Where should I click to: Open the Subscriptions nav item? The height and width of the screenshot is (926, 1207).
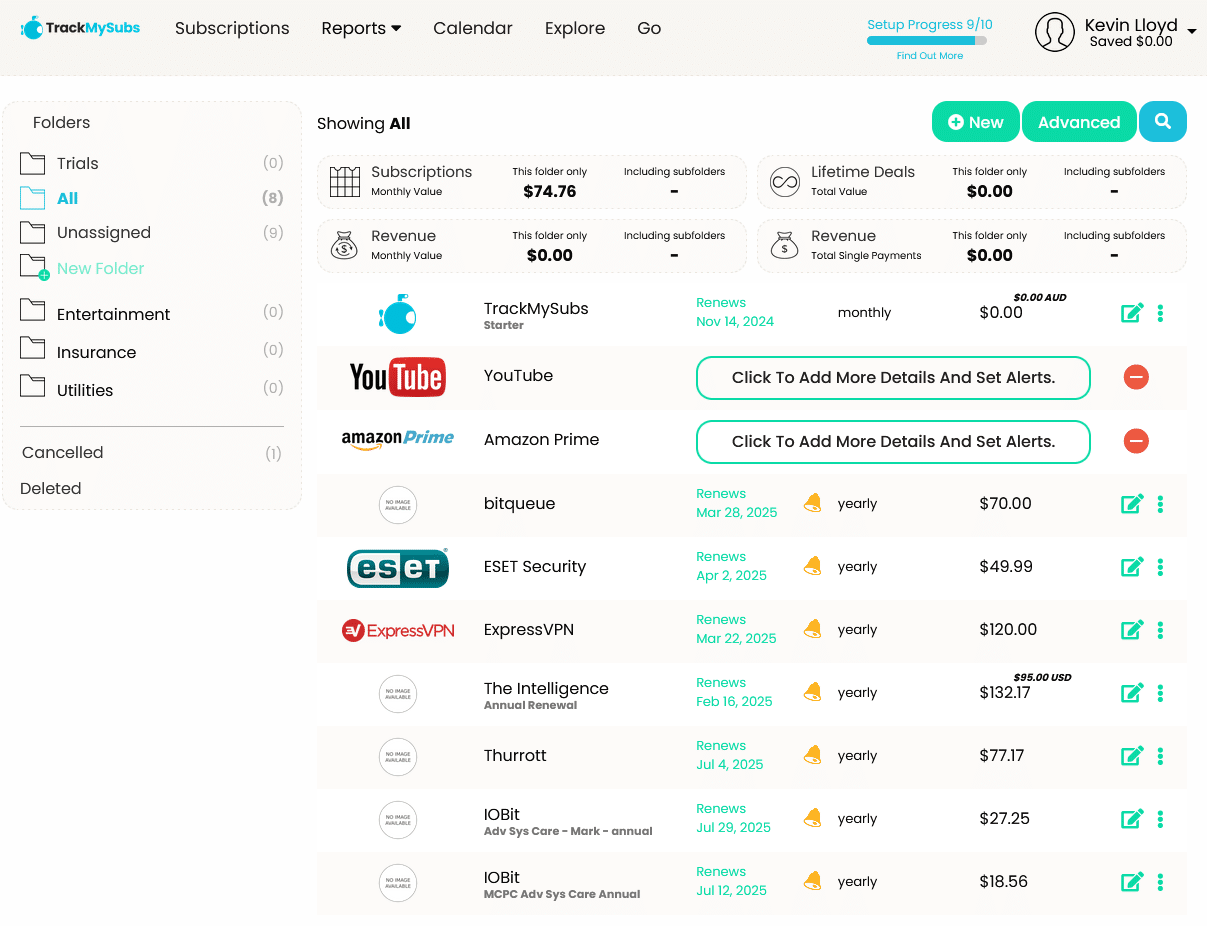click(232, 28)
